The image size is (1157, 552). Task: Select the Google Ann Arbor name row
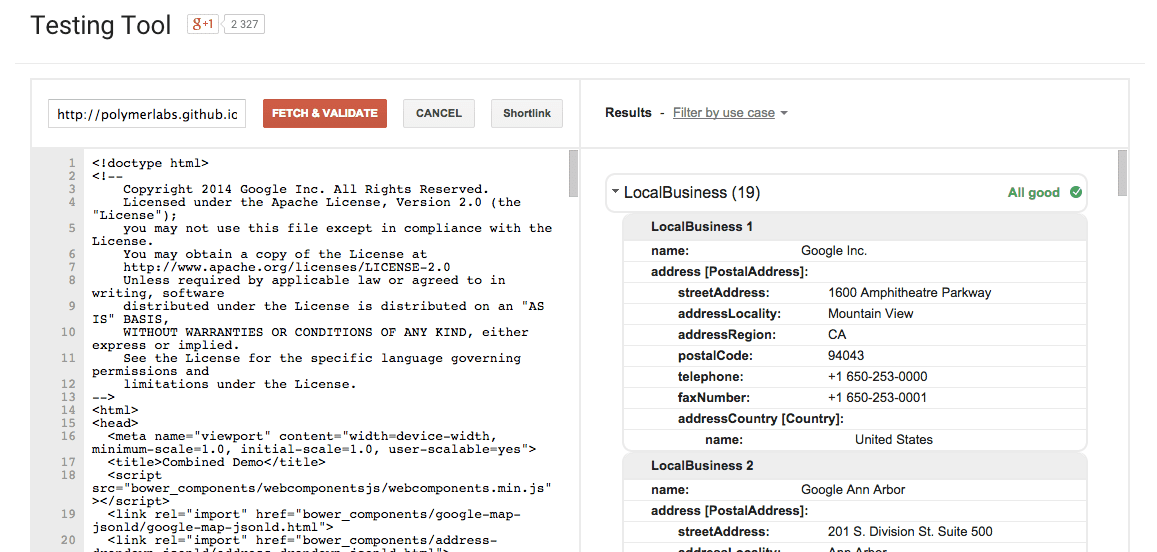pos(854,490)
